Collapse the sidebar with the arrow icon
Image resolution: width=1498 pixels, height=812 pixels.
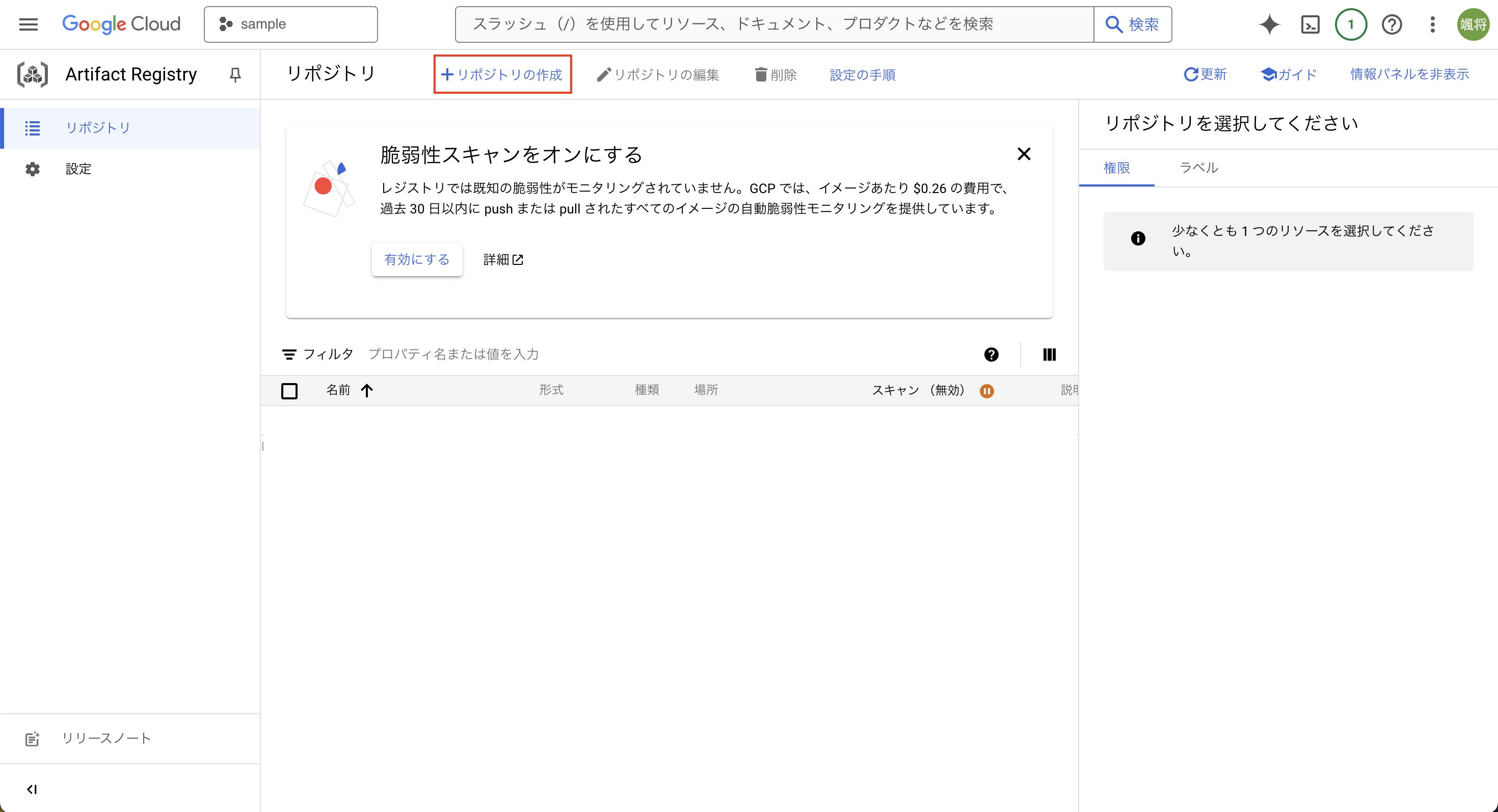tap(32, 790)
